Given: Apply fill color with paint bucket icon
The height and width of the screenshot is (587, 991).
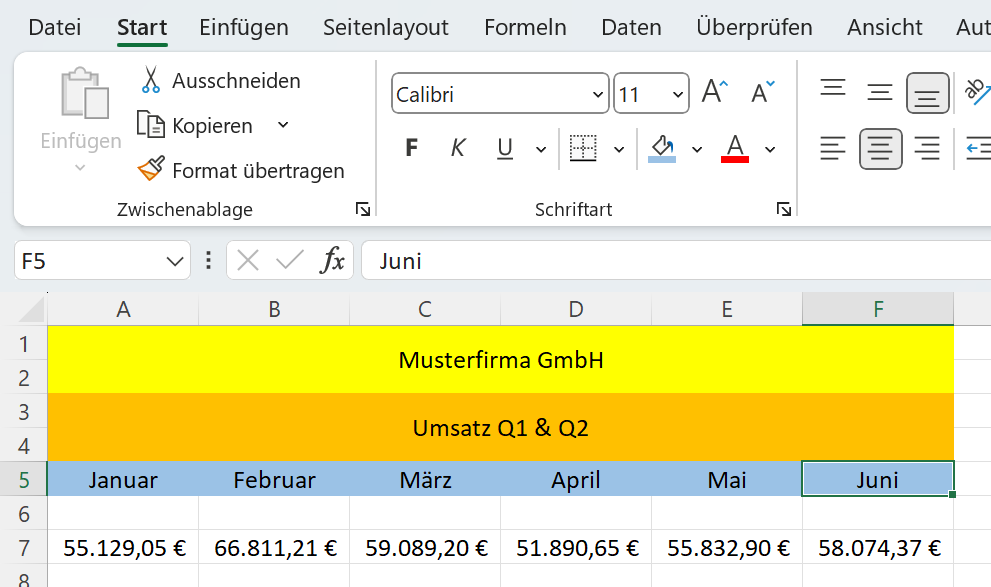Looking at the screenshot, I should pos(662,149).
